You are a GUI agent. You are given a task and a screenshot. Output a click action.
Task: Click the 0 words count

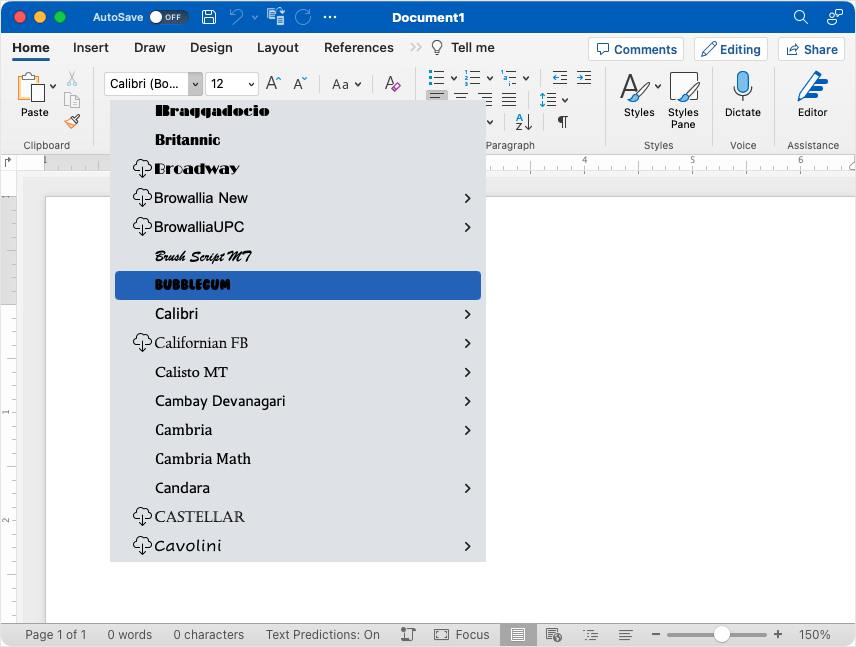129,634
